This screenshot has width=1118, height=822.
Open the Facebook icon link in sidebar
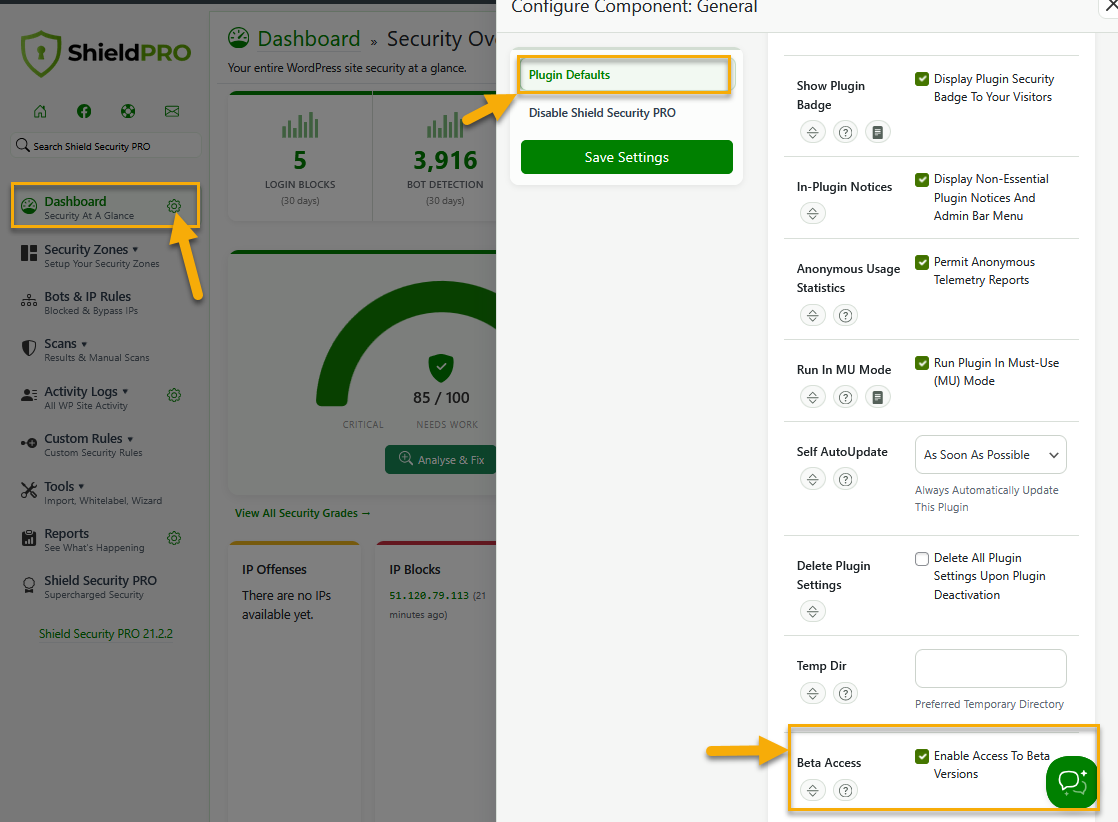coord(84,111)
